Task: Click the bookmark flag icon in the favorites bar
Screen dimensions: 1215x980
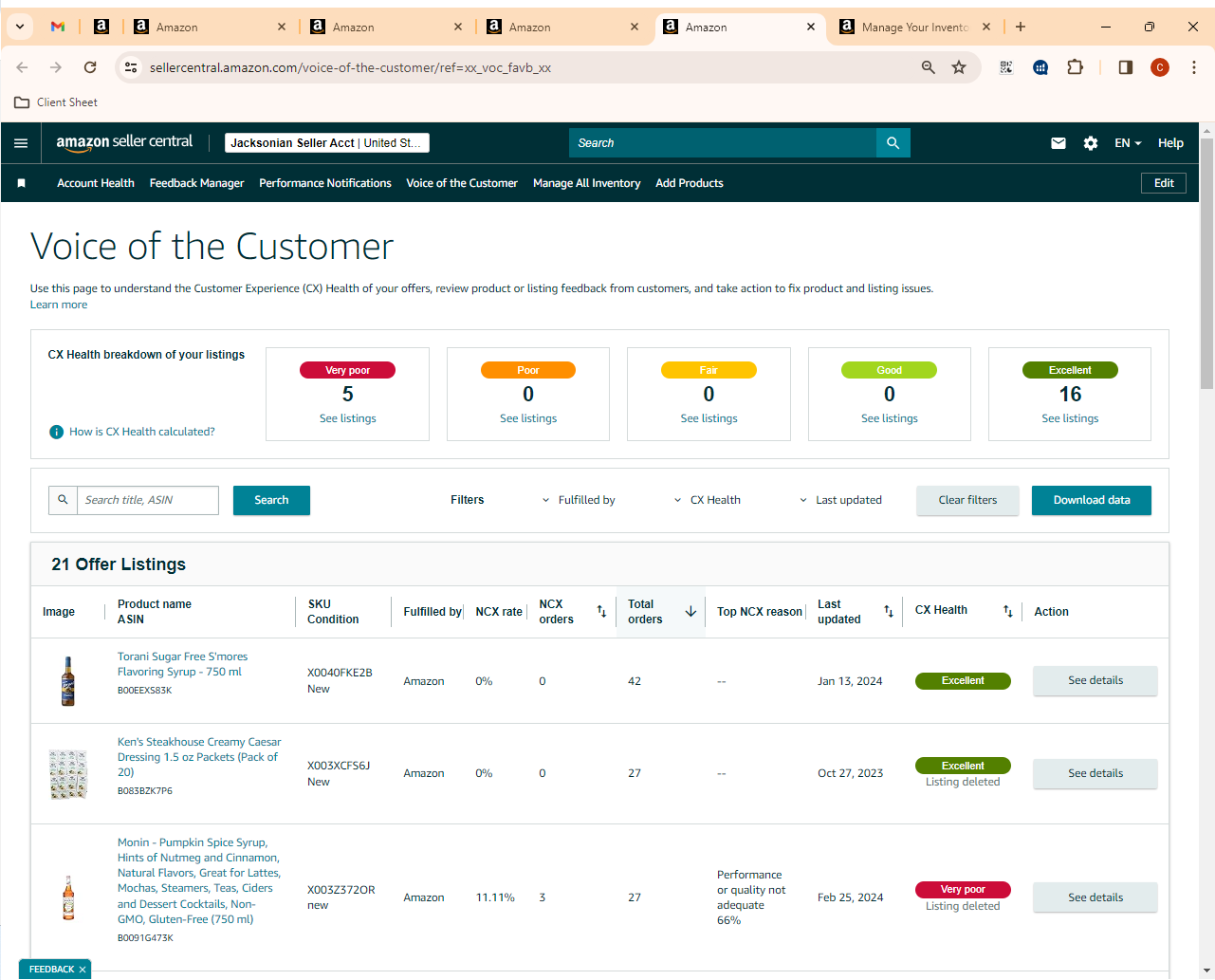Action: coord(22,183)
